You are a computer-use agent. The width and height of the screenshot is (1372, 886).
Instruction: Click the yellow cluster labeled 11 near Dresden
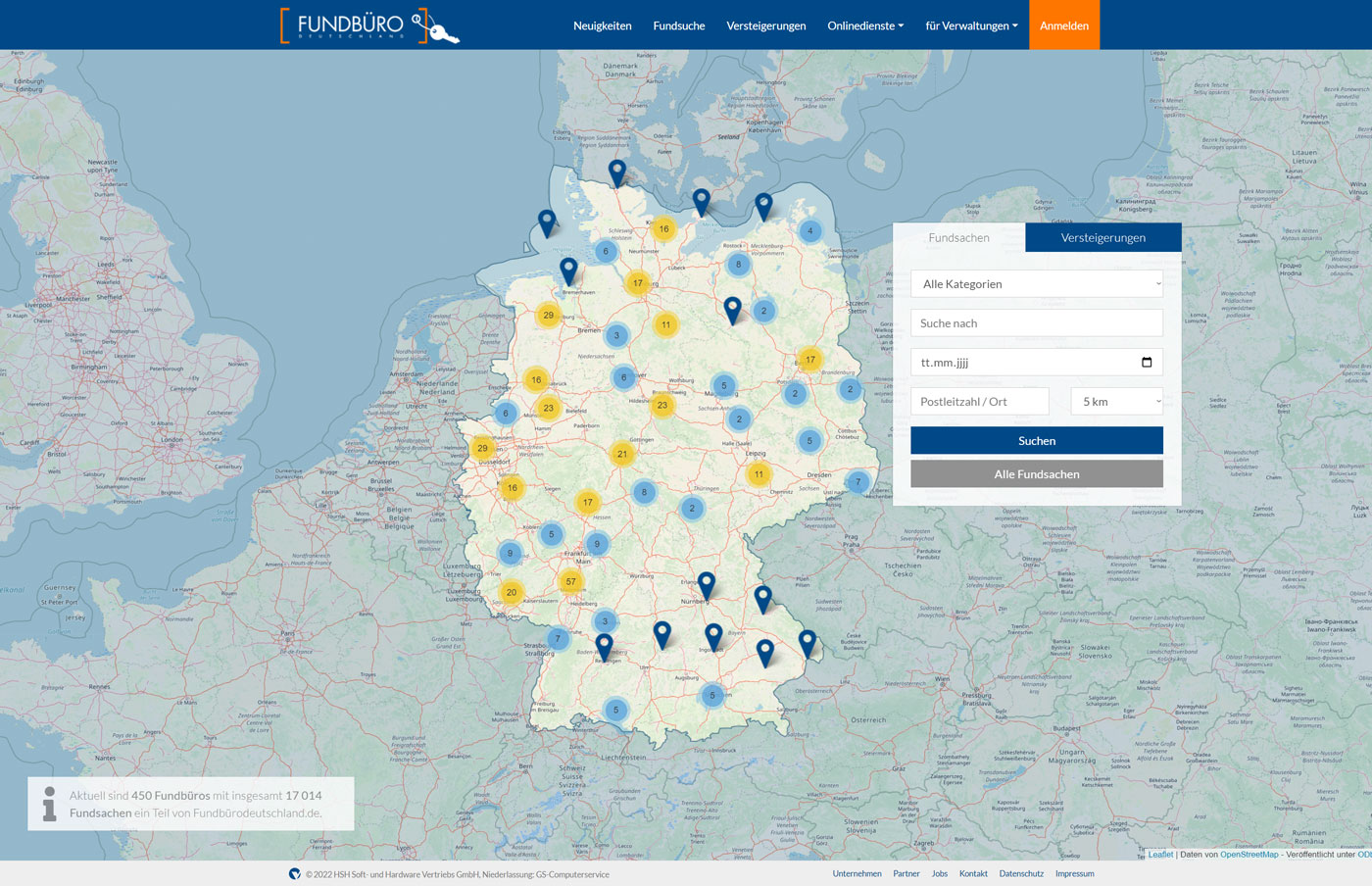pyautogui.click(x=759, y=474)
